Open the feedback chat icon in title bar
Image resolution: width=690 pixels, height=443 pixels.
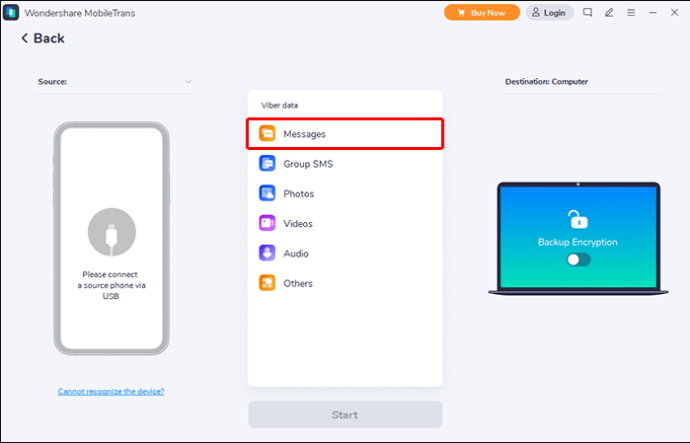[x=587, y=12]
